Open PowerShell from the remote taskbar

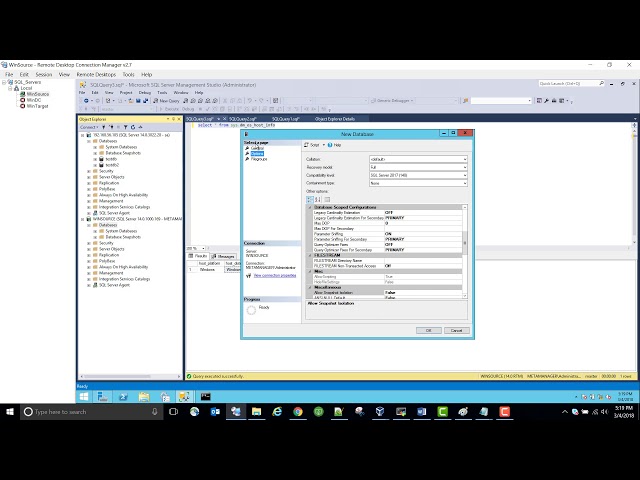click(123, 396)
